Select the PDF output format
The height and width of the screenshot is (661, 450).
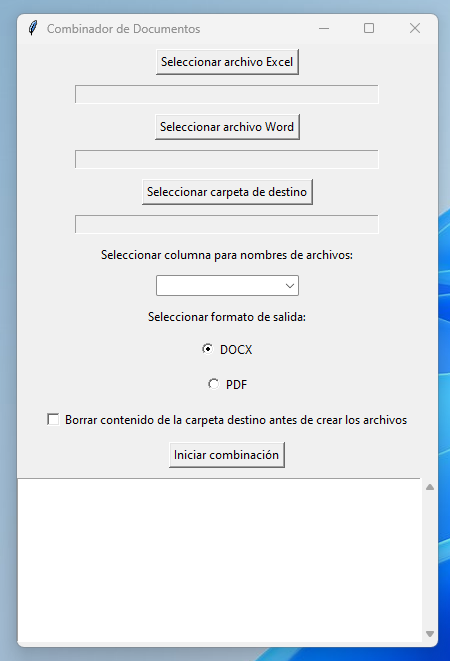coord(213,384)
